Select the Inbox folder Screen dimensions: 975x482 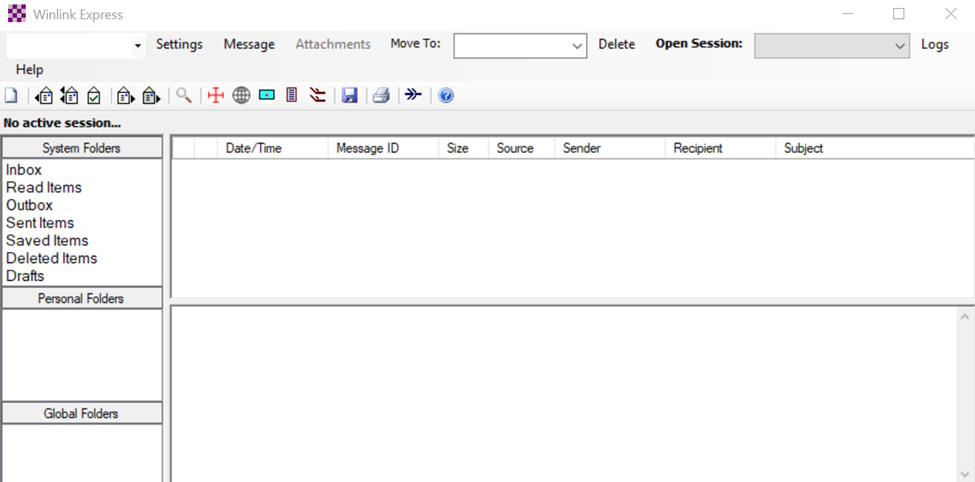24,170
